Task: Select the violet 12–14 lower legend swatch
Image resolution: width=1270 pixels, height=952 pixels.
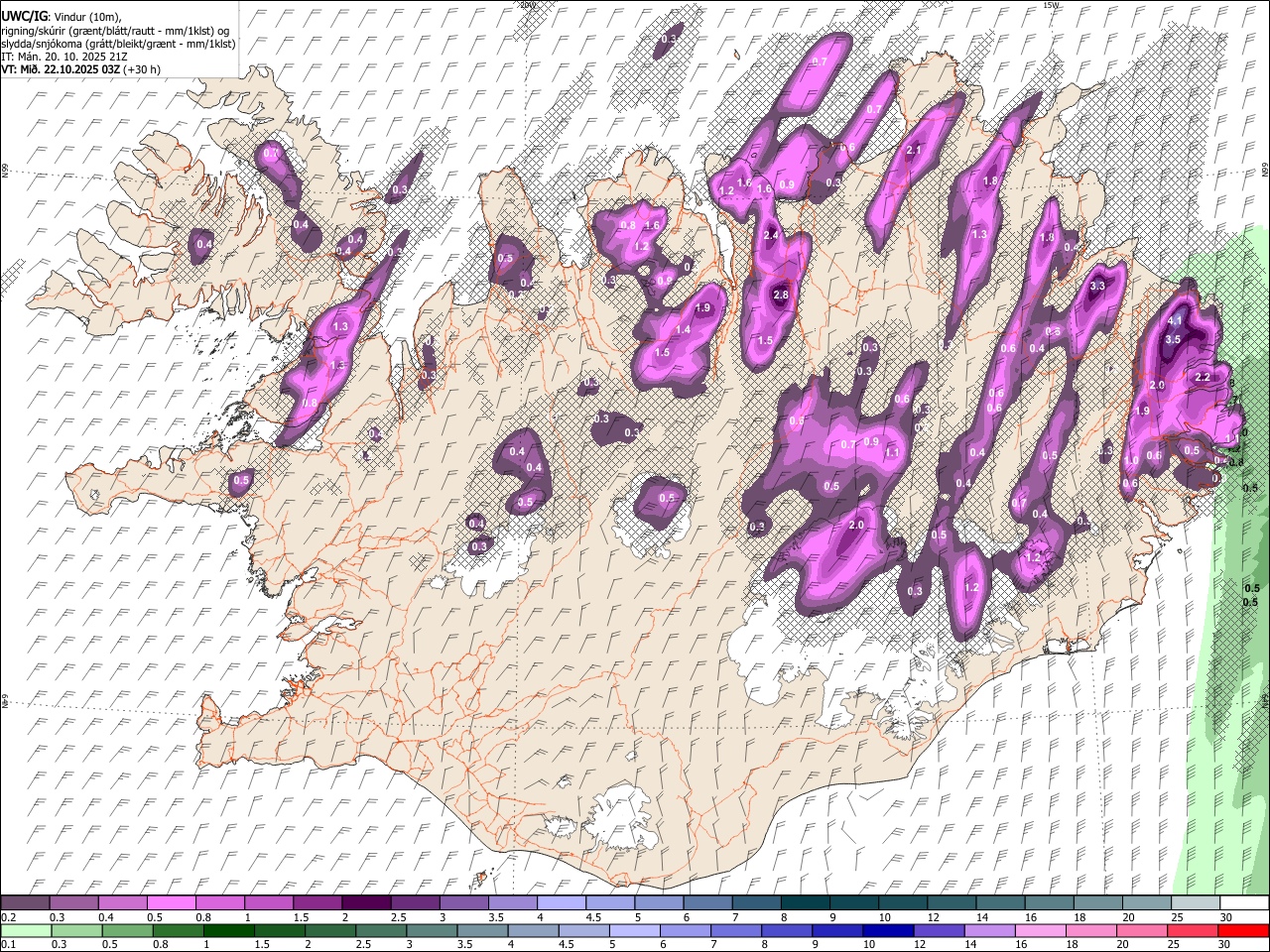Action: 939,931
